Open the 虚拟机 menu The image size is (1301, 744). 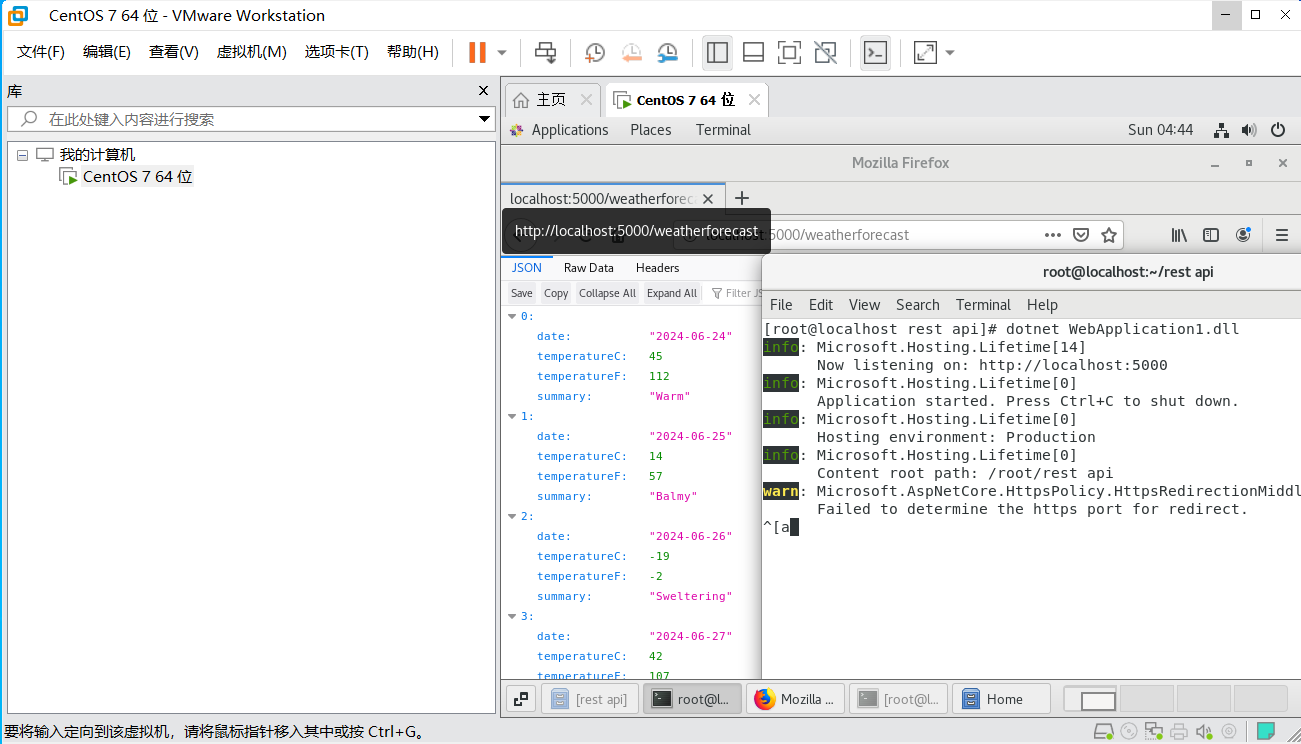point(251,52)
